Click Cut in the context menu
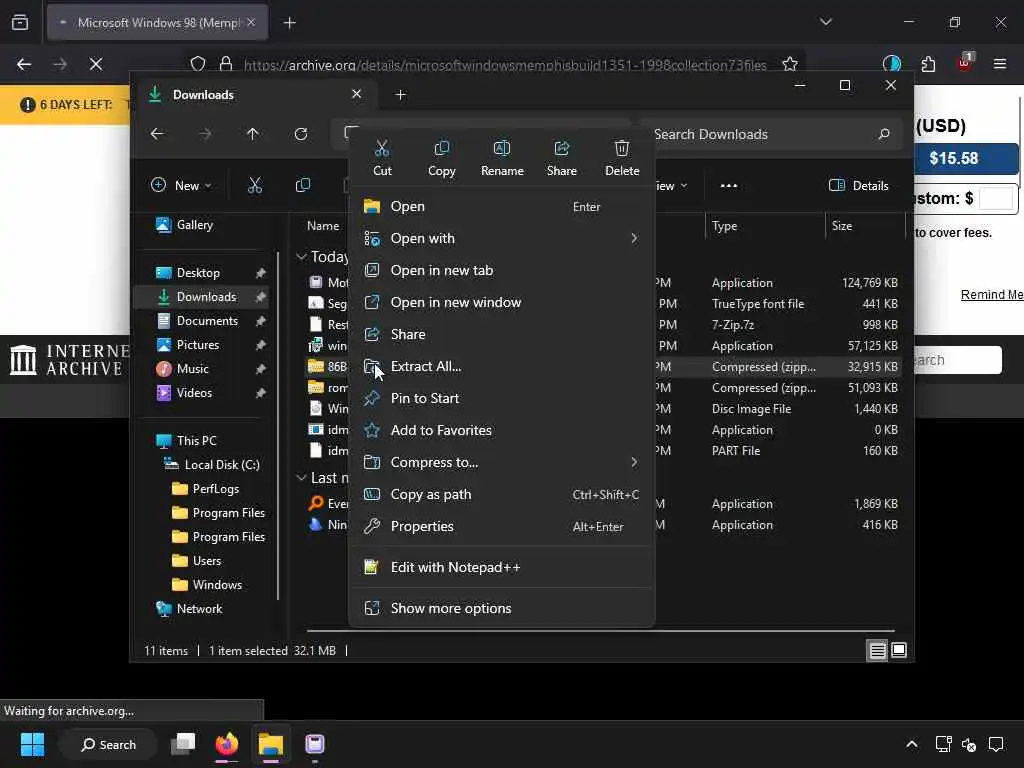The image size is (1024, 768). click(382, 158)
